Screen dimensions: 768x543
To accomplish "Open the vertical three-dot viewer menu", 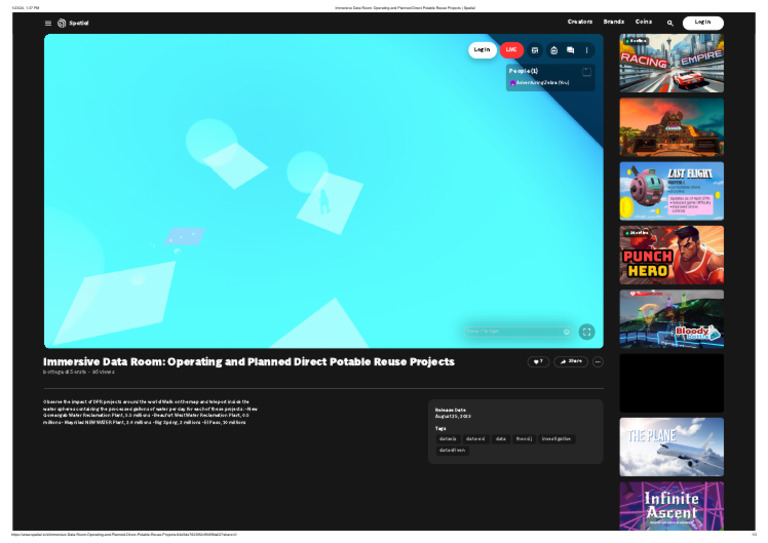I will [587, 50].
